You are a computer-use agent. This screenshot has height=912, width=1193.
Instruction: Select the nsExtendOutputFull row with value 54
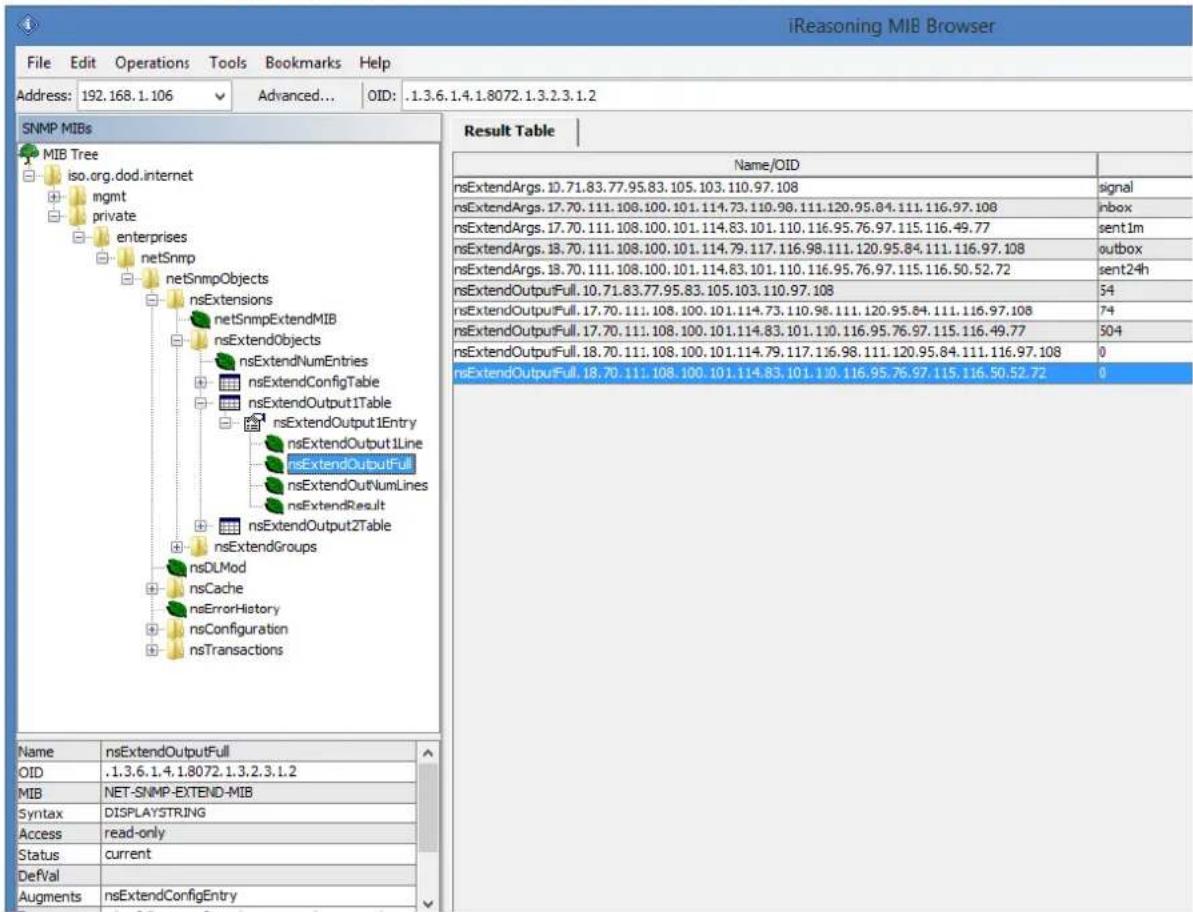pyautogui.click(x=822, y=290)
